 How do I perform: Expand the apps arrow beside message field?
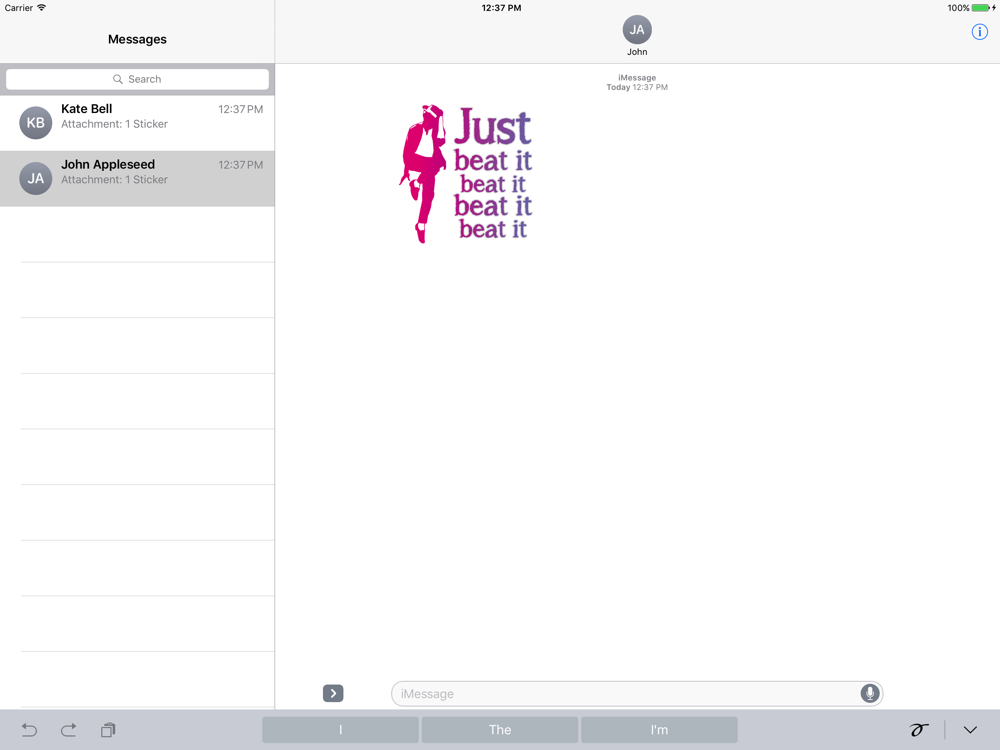pos(333,693)
